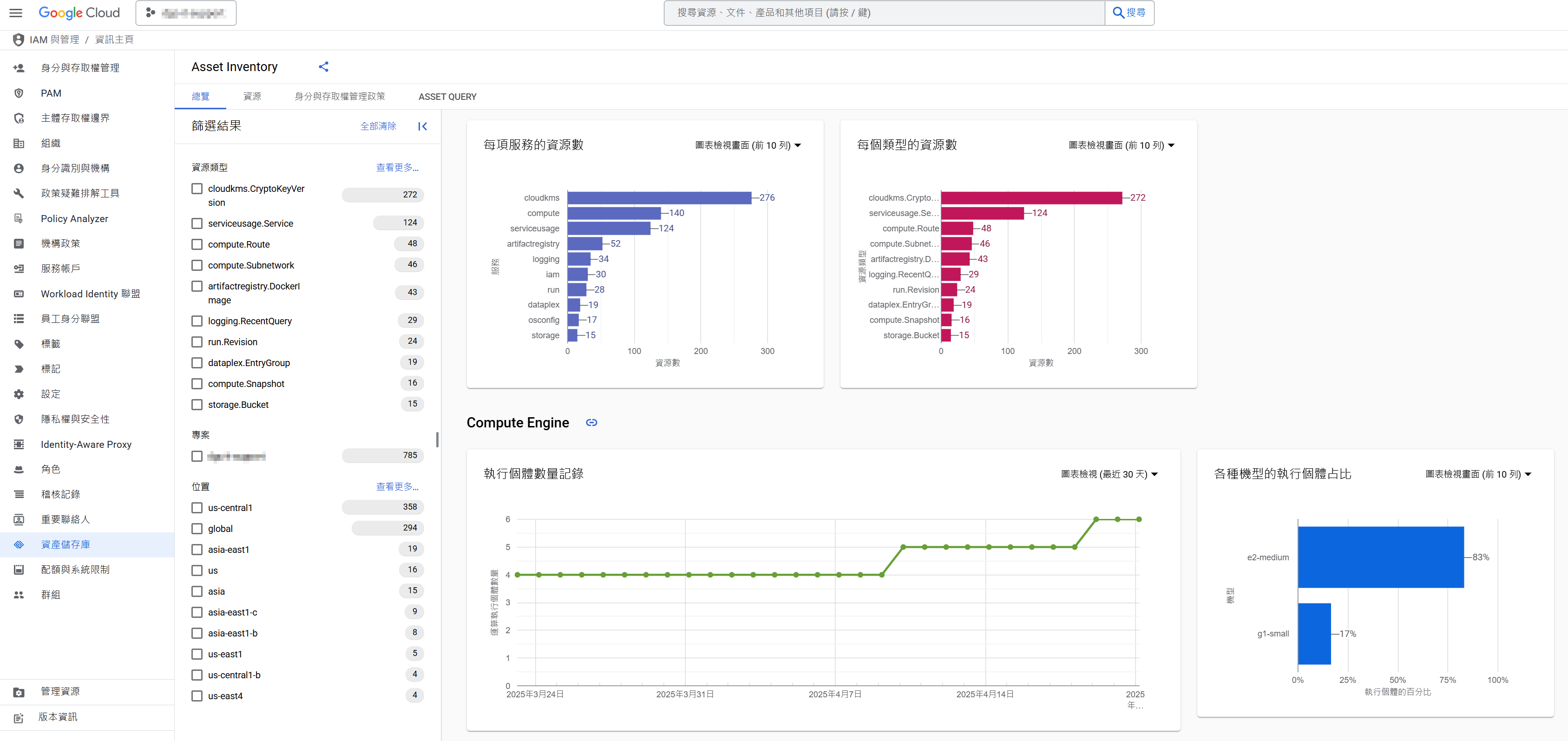Check the compute.Route filter checkbox
This screenshot has height=741, width=1568.
197,244
